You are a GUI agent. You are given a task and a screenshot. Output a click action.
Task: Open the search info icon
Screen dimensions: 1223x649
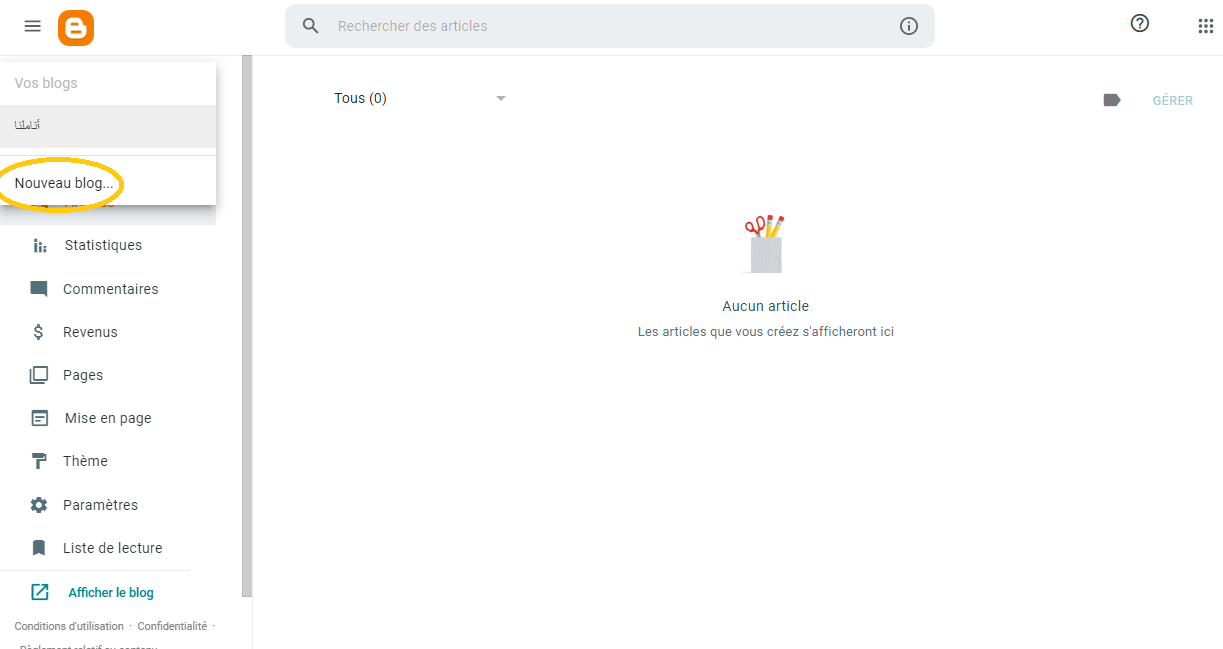click(909, 26)
